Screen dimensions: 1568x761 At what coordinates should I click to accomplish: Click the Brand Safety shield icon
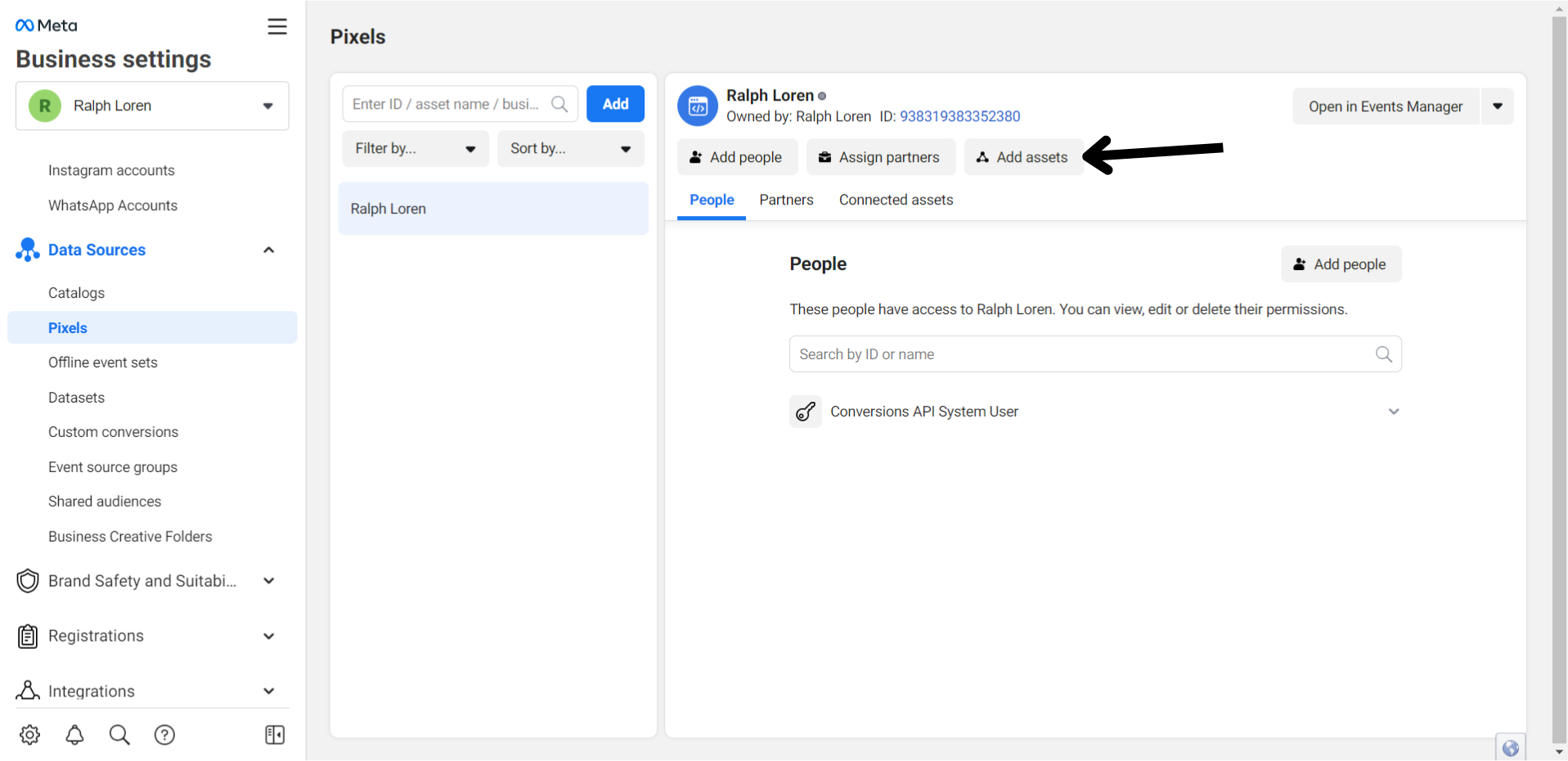pyautogui.click(x=28, y=581)
